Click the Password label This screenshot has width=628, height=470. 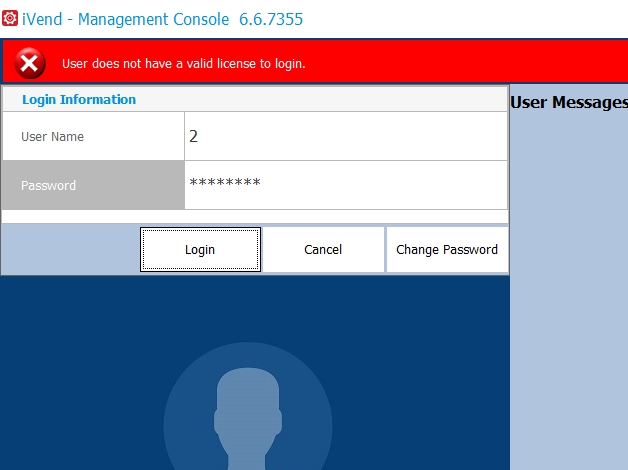pos(48,185)
